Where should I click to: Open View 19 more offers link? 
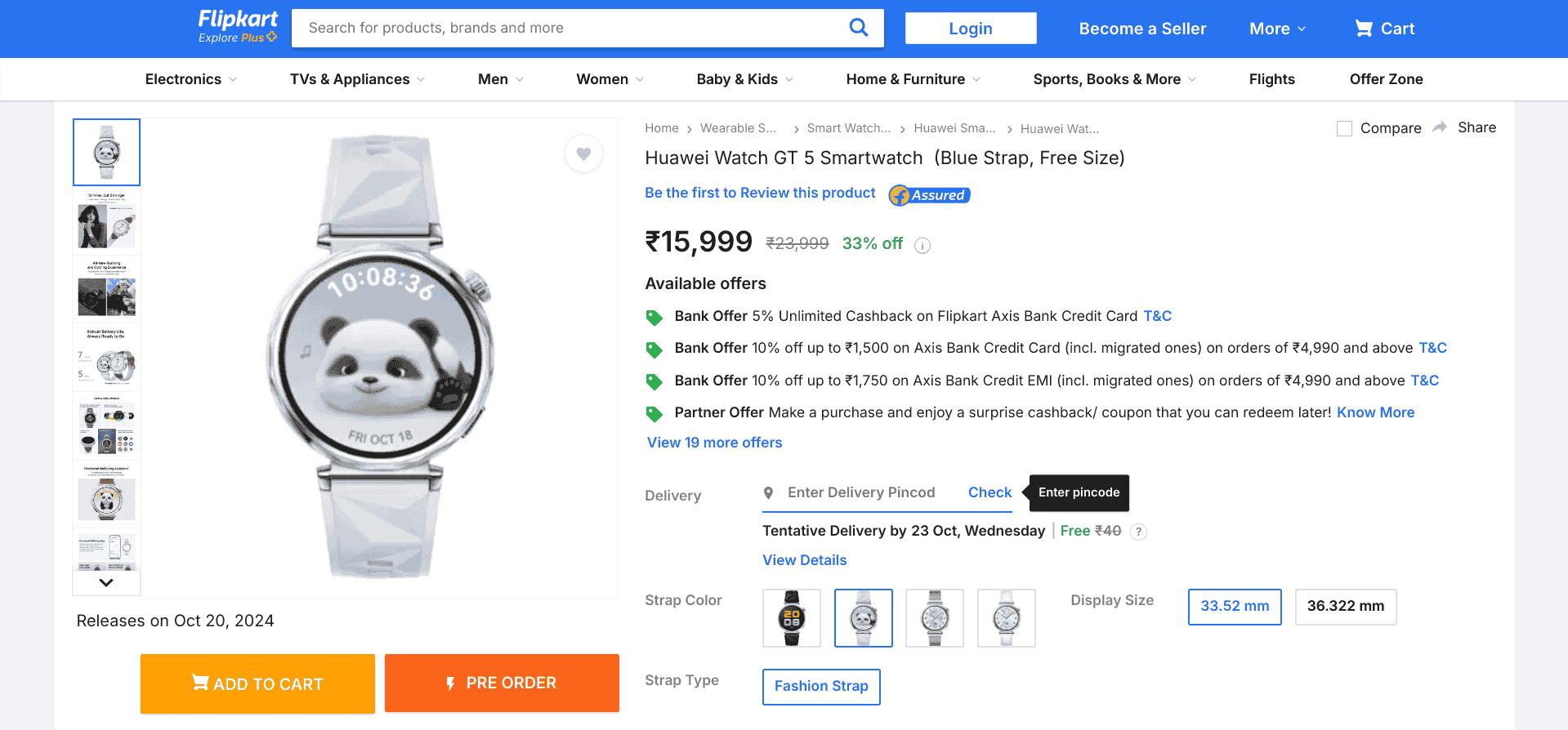pyautogui.click(x=714, y=443)
